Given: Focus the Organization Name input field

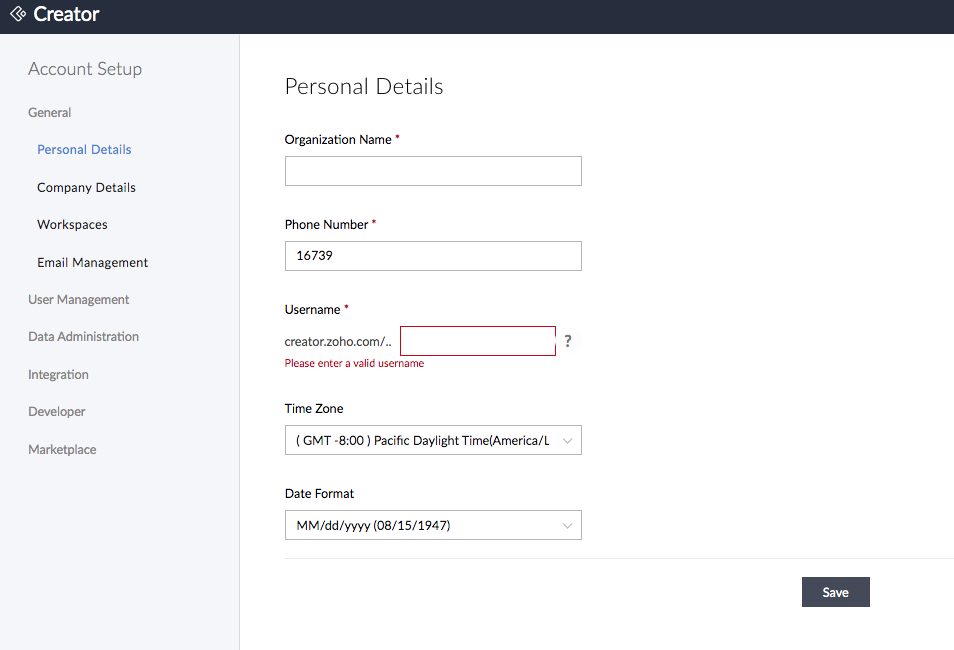Looking at the screenshot, I should pos(433,171).
